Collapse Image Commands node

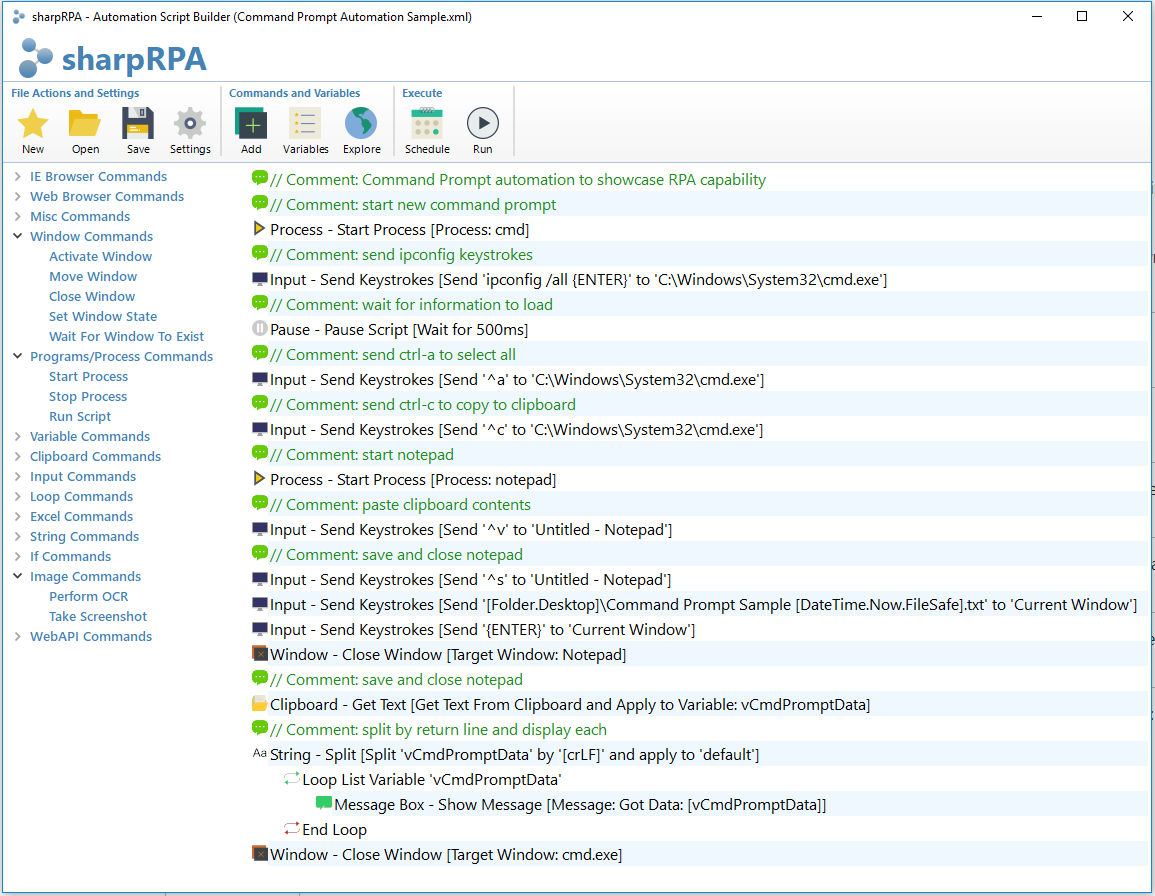[18, 576]
